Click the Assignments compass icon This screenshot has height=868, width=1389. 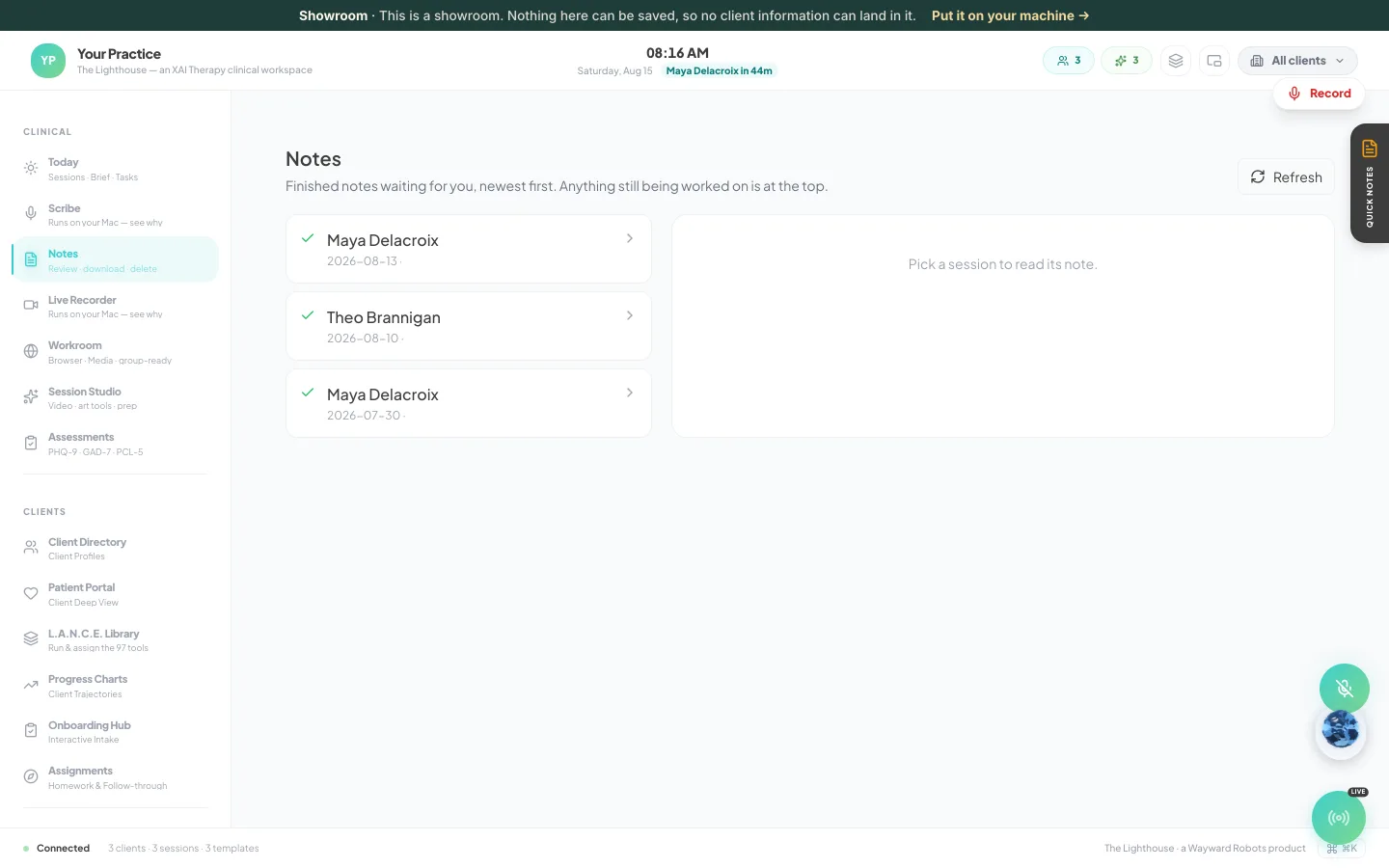[x=31, y=776]
